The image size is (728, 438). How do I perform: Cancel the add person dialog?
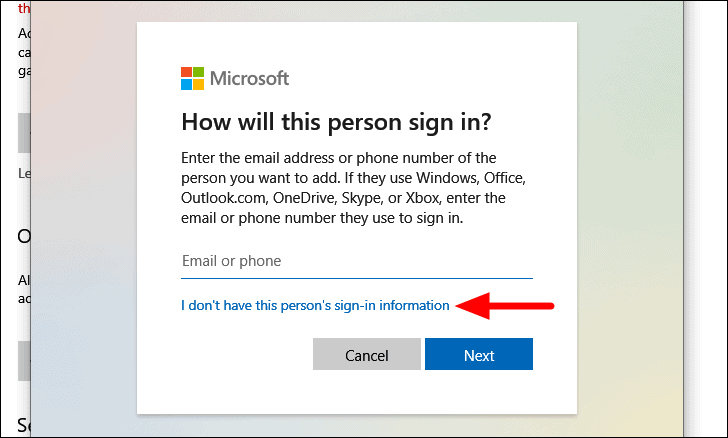tap(367, 354)
